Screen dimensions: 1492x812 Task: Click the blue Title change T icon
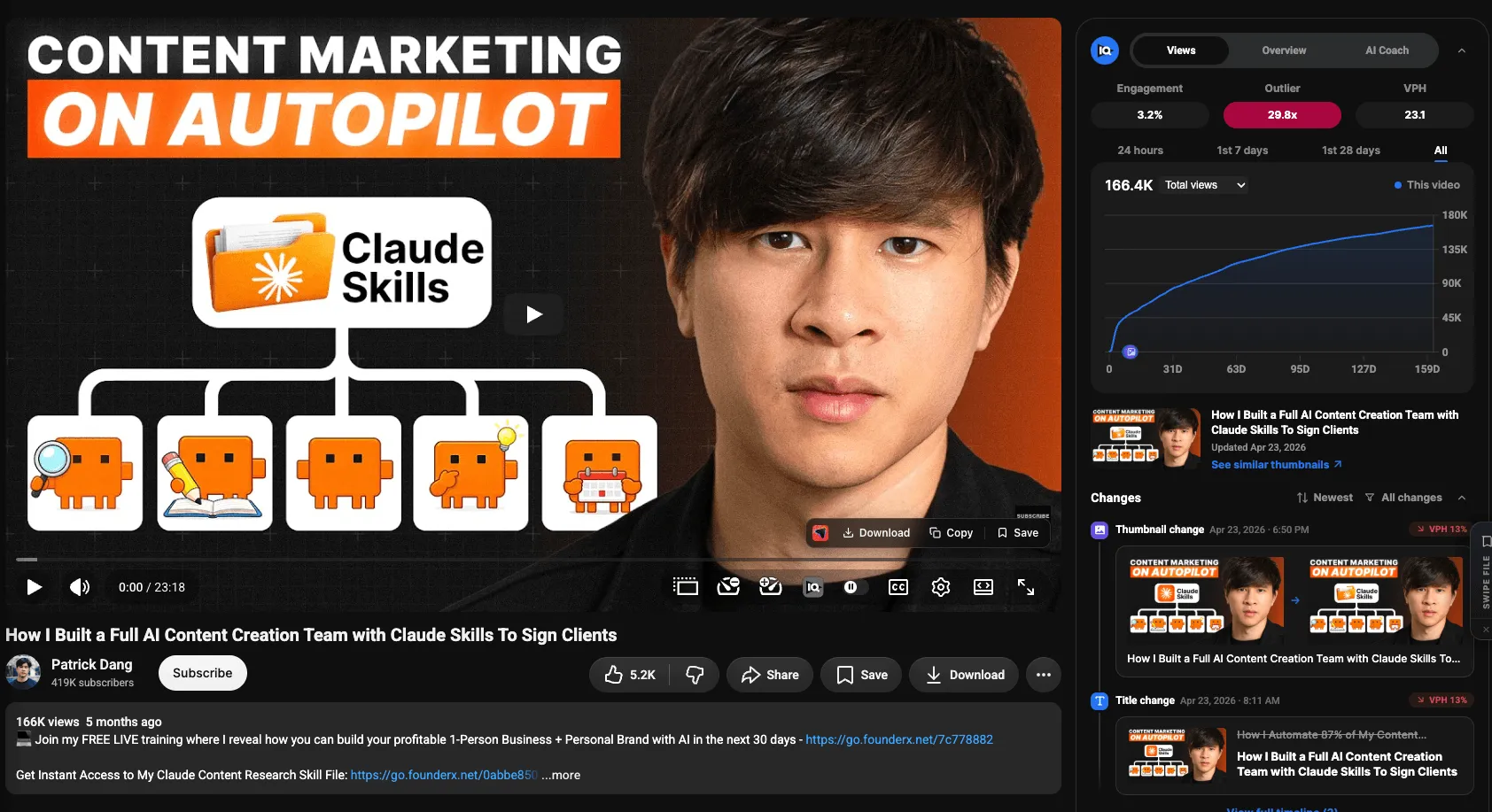(x=1100, y=700)
